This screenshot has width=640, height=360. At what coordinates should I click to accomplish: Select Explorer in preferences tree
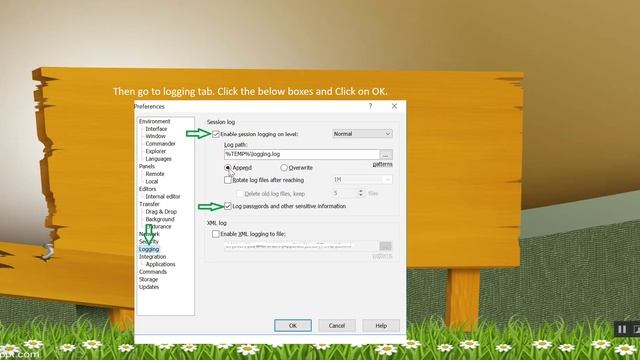click(x=156, y=151)
